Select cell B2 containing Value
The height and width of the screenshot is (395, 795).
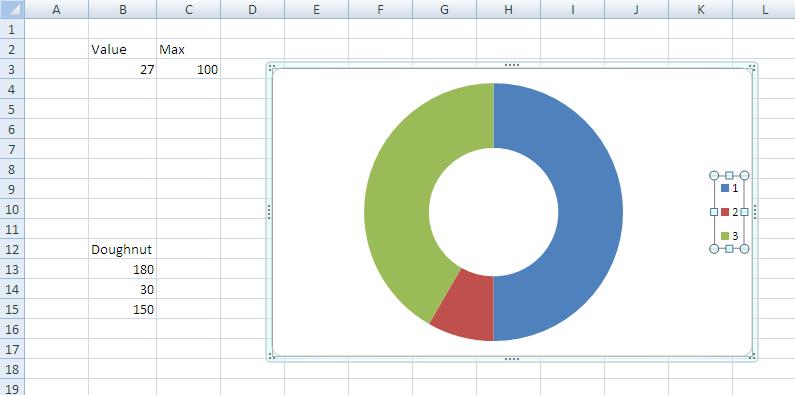coord(122,49)
